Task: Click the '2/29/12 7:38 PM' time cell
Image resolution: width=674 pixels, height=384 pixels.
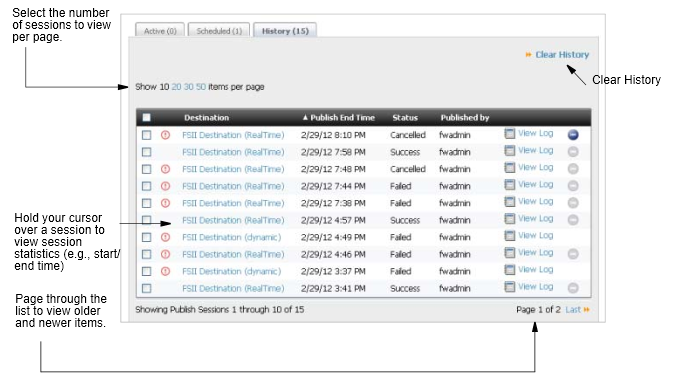Action: pos(333,203)
